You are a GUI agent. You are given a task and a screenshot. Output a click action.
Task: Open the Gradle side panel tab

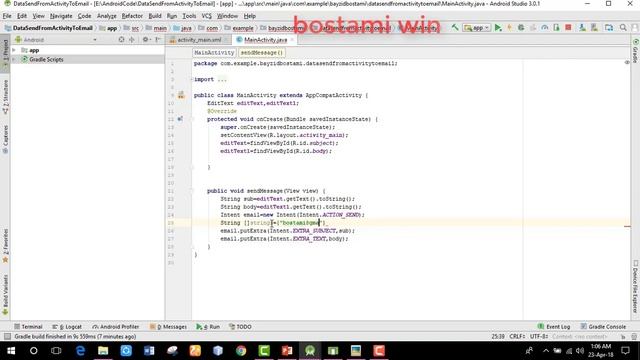(635, 50)
